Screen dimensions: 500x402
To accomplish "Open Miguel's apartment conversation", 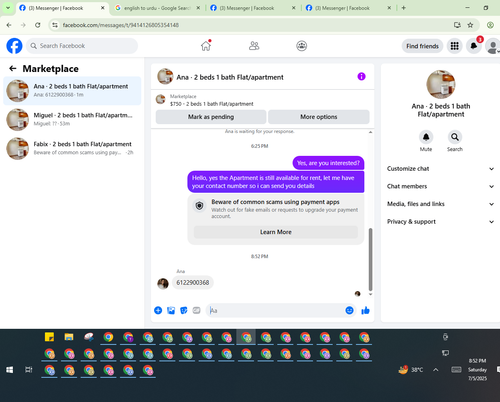I will 72,119.
